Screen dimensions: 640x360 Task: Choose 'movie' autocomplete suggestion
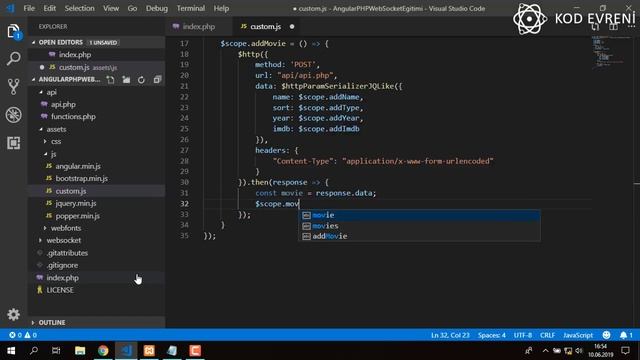click(x=419, y=215)
